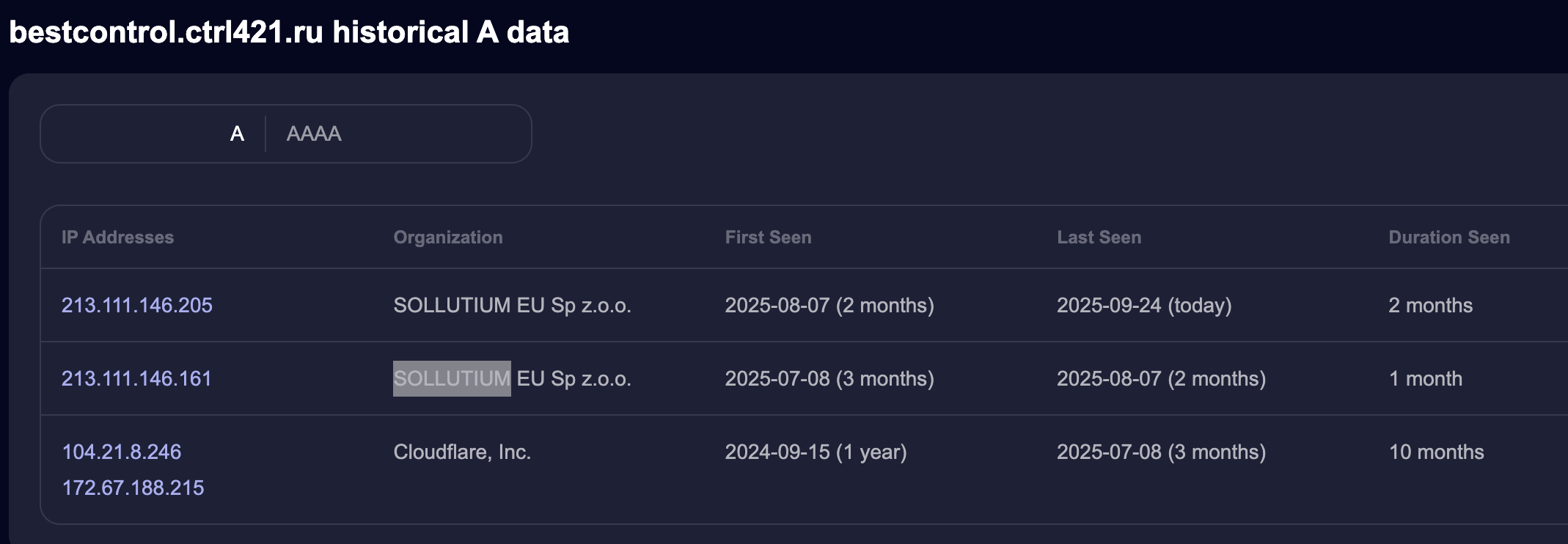Image resolution: width=1568 pixels, height=544 pixels.
Task: Click the Duration Seen column header
Action: [x=1448, y=237]
